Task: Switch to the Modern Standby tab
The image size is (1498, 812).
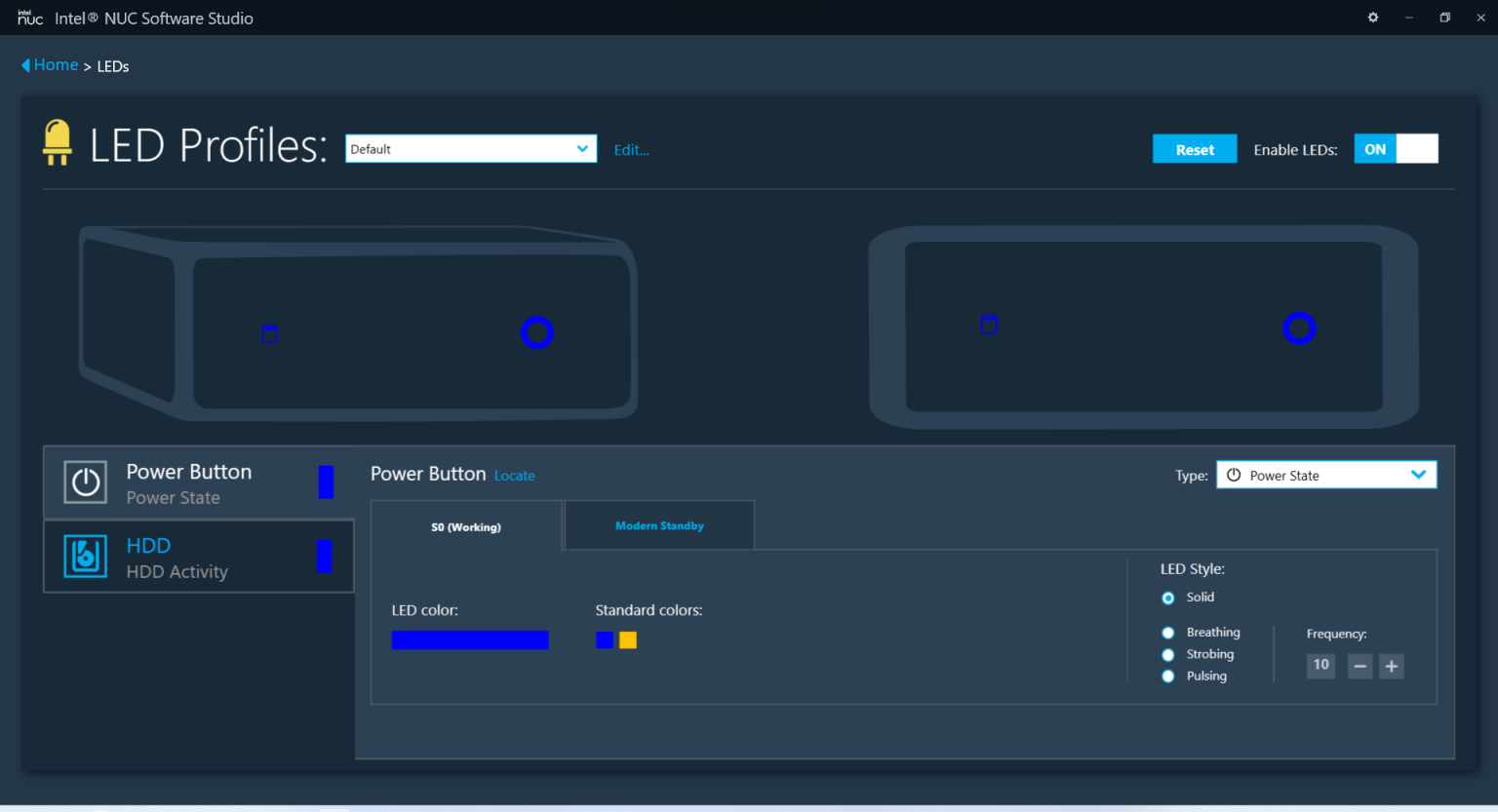Action: 659,526
